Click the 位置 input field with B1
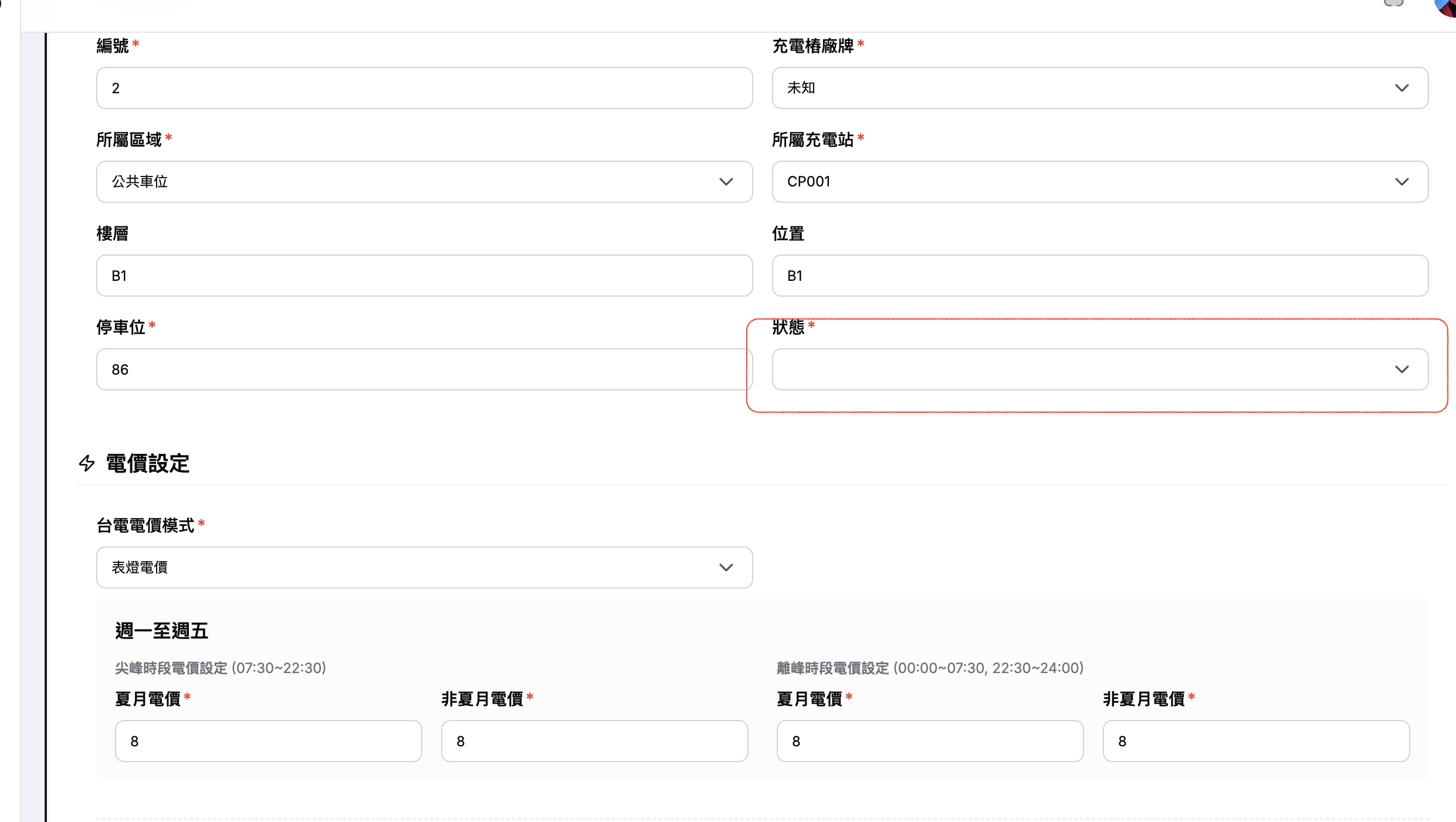1456x822 pixels. [x=1099, y=276]
